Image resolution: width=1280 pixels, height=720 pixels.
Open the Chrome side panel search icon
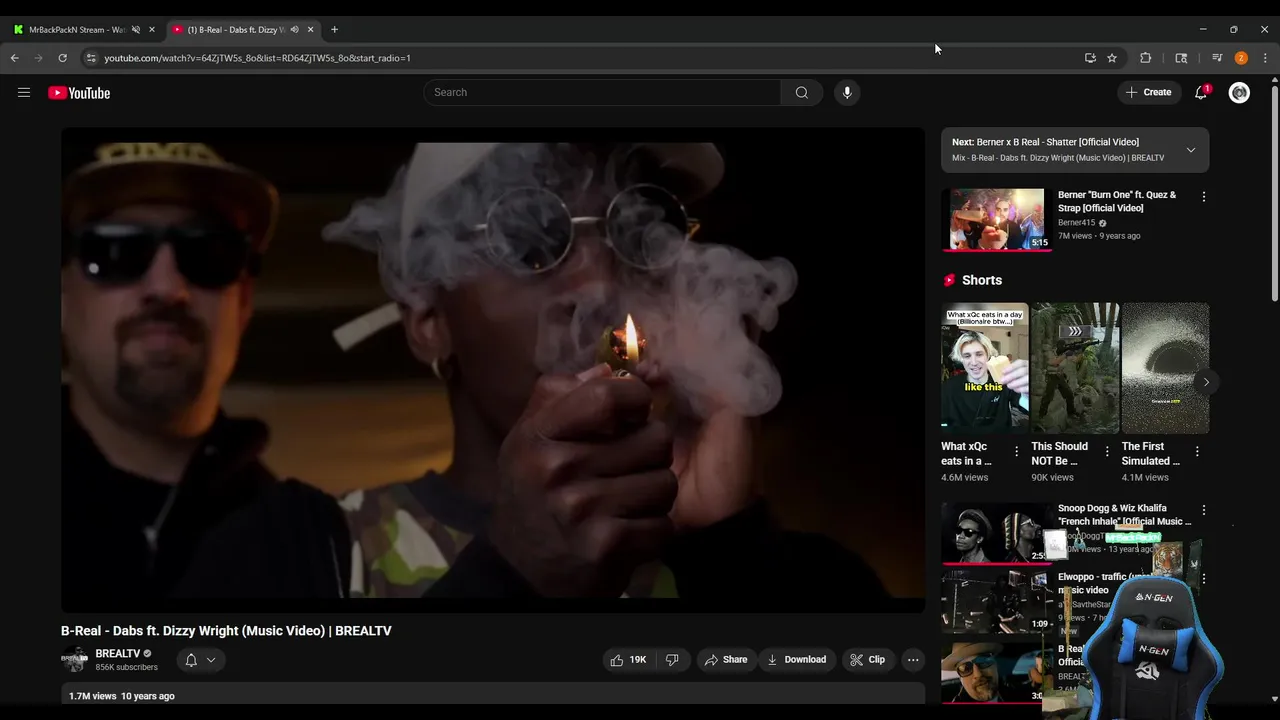(1181, 58)
